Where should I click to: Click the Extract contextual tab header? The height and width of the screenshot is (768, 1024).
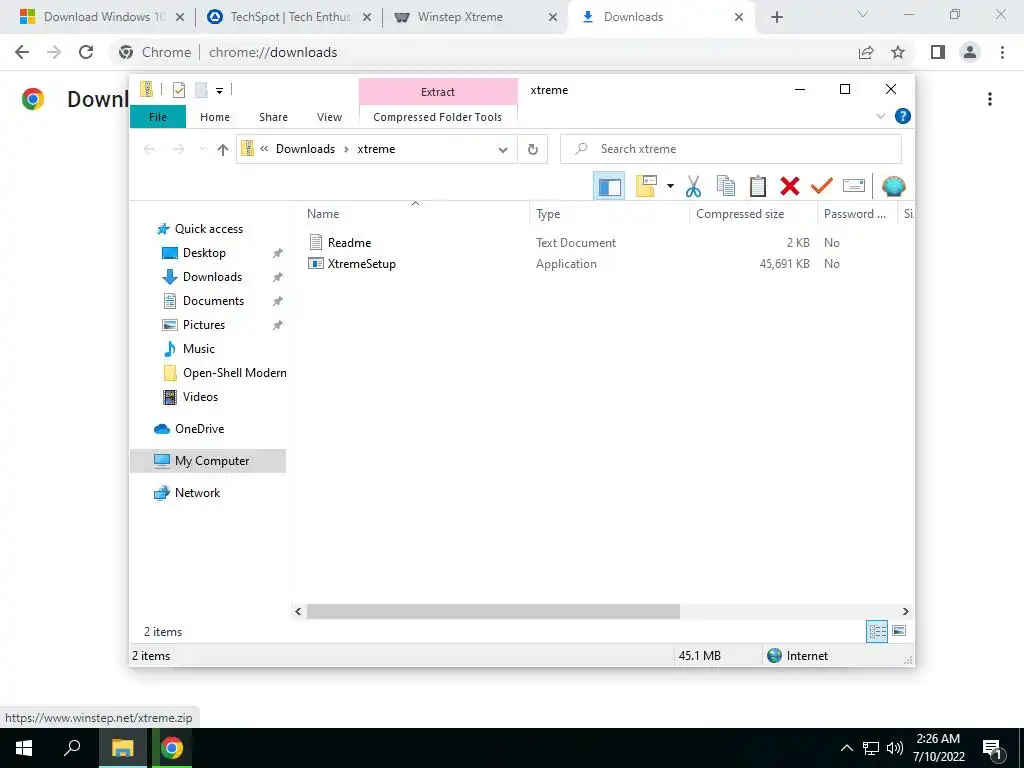[x=438, y=92]
